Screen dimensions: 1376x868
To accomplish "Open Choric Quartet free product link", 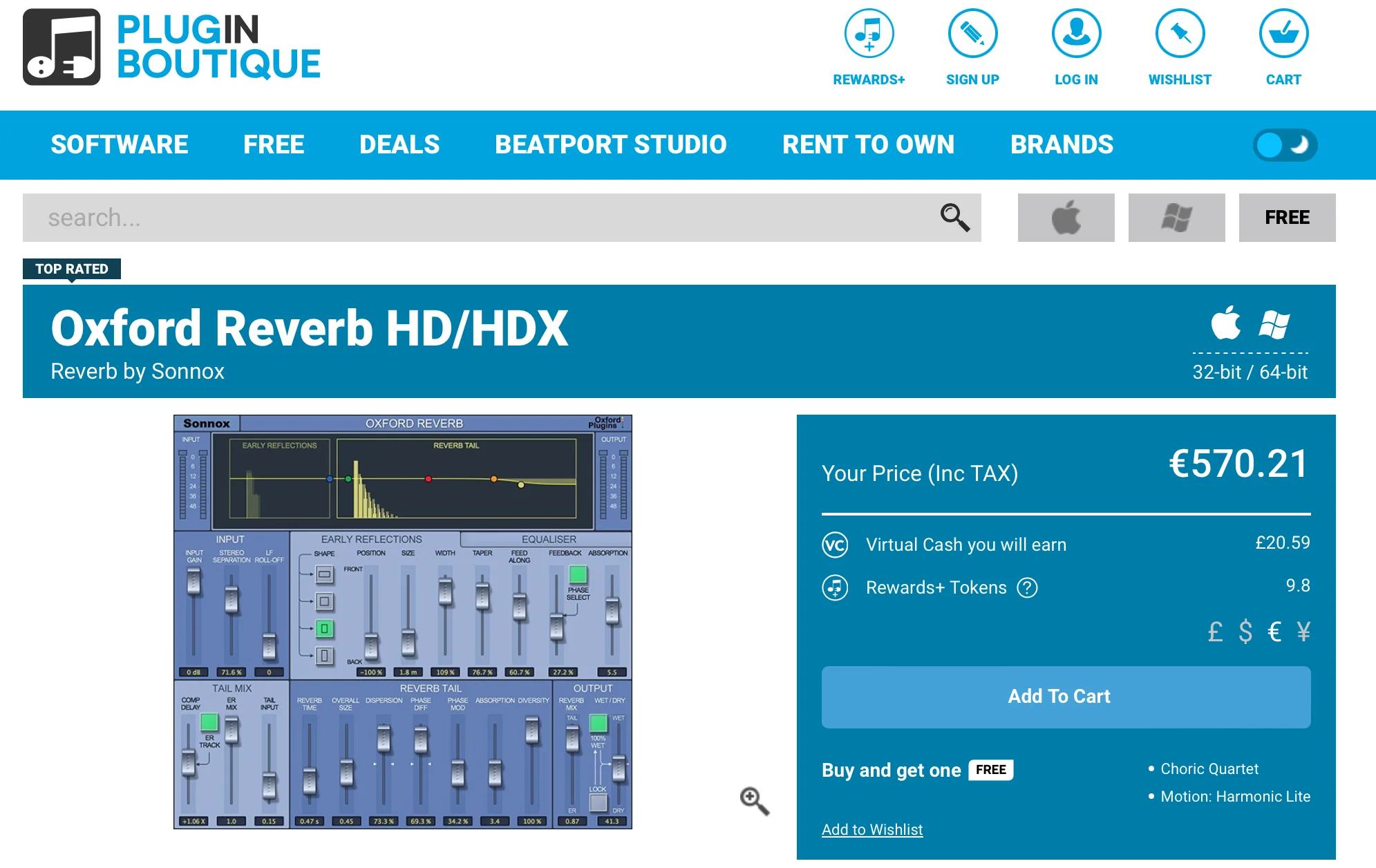I will [1209, 768].
